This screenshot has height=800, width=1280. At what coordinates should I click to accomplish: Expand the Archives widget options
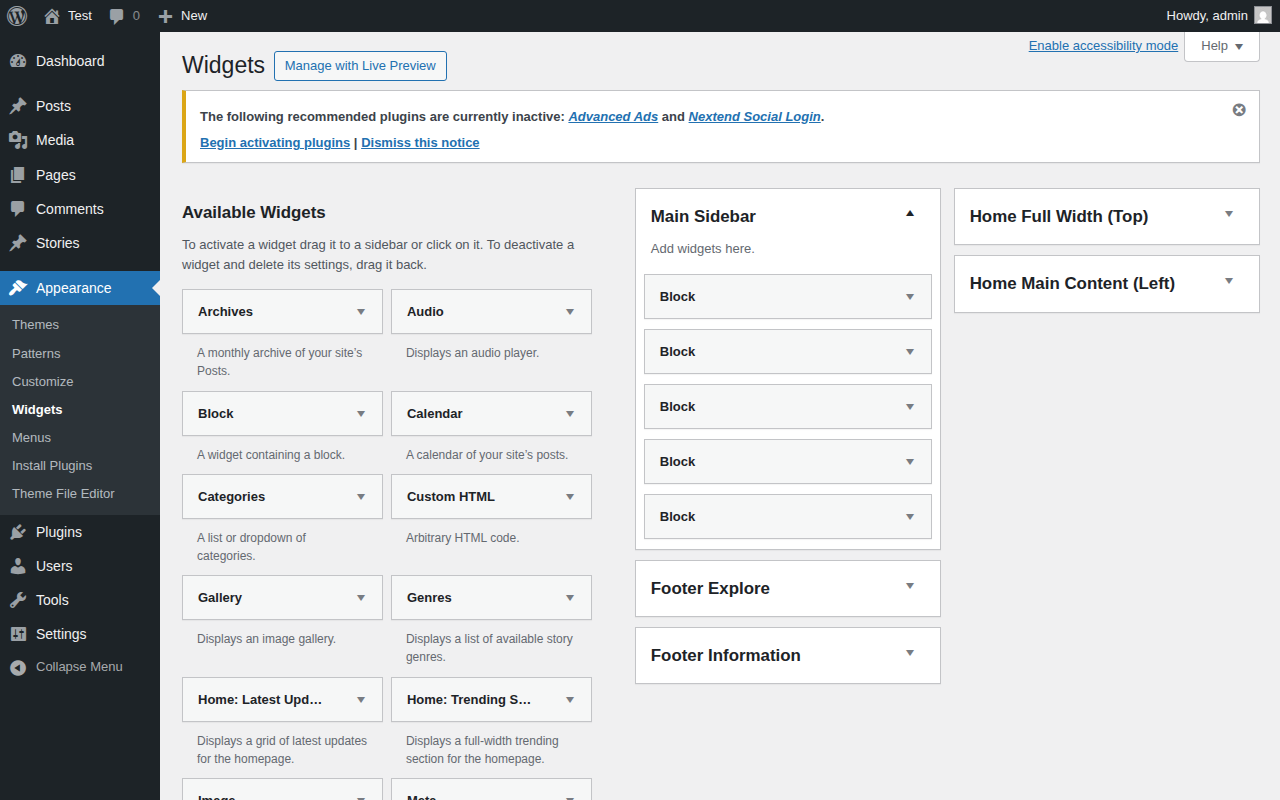361,312
